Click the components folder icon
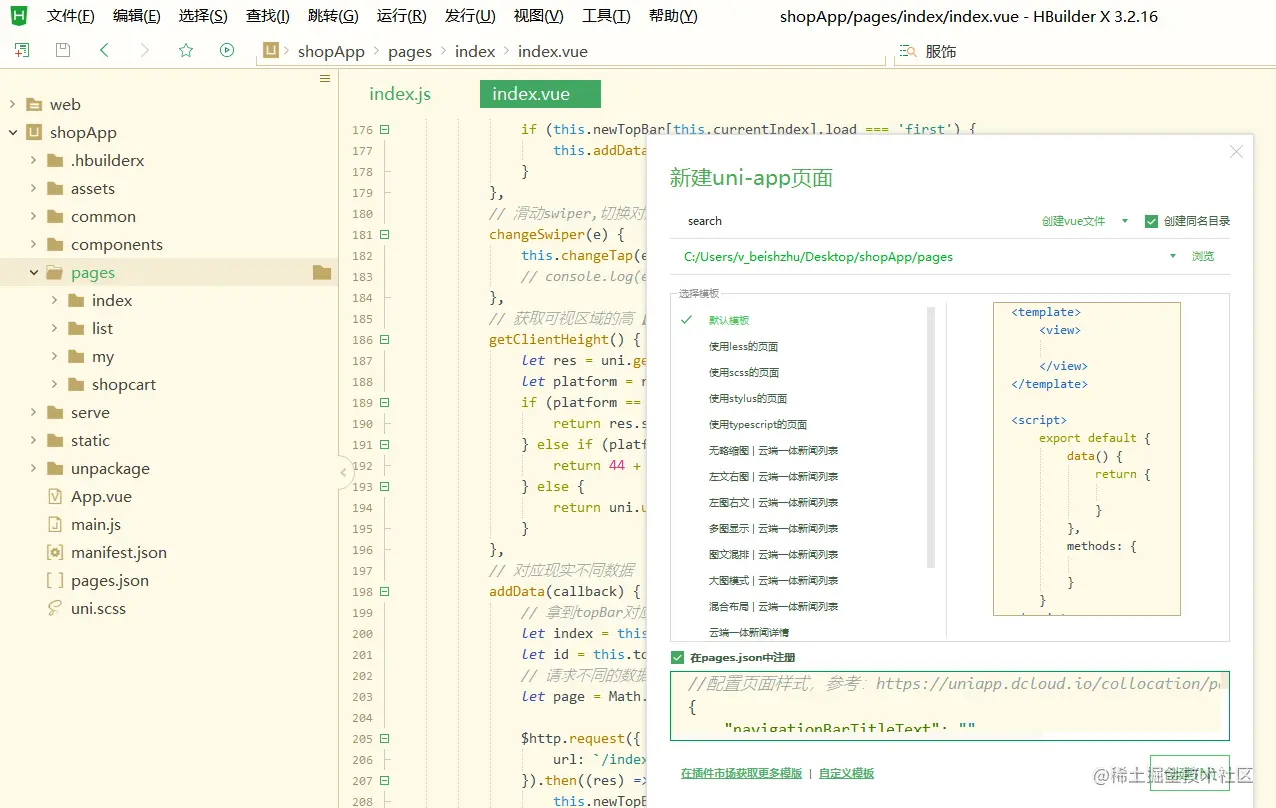 [55, 244]
